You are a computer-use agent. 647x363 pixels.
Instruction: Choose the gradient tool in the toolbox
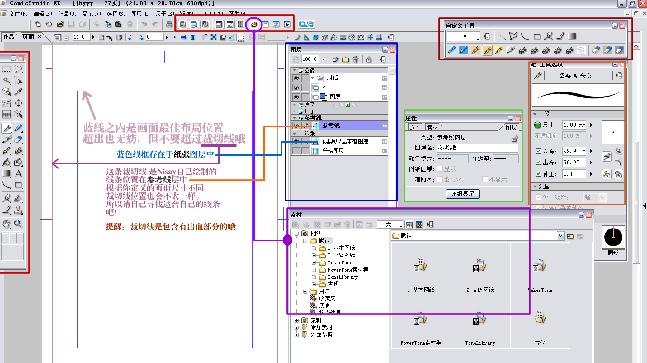pos(7,173)
